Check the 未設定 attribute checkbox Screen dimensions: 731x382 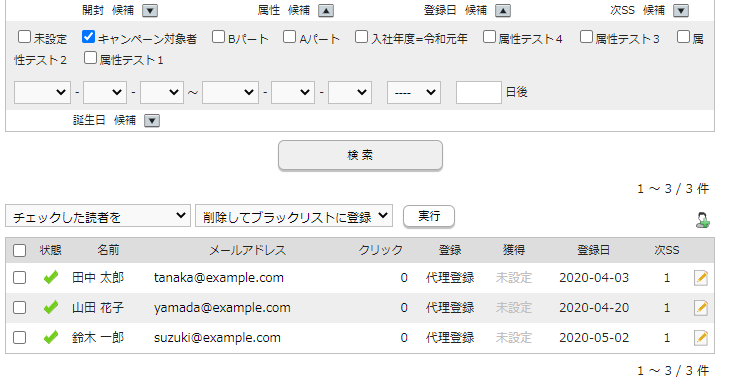[24, 36]
